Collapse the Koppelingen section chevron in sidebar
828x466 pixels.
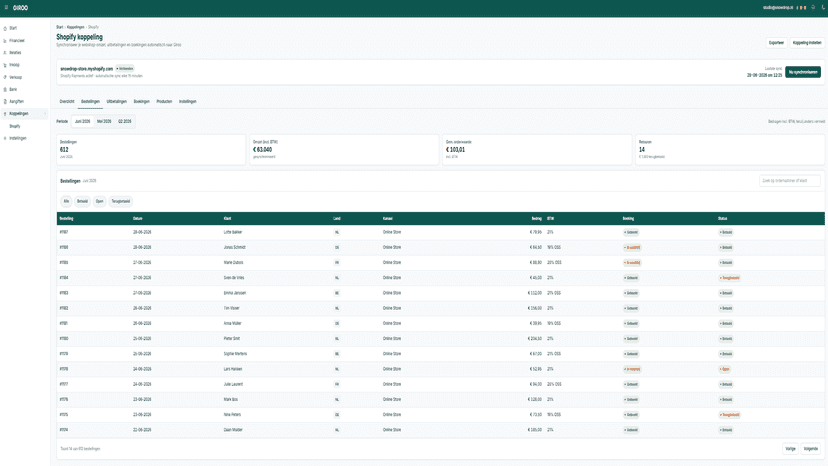tap(45, 114)
